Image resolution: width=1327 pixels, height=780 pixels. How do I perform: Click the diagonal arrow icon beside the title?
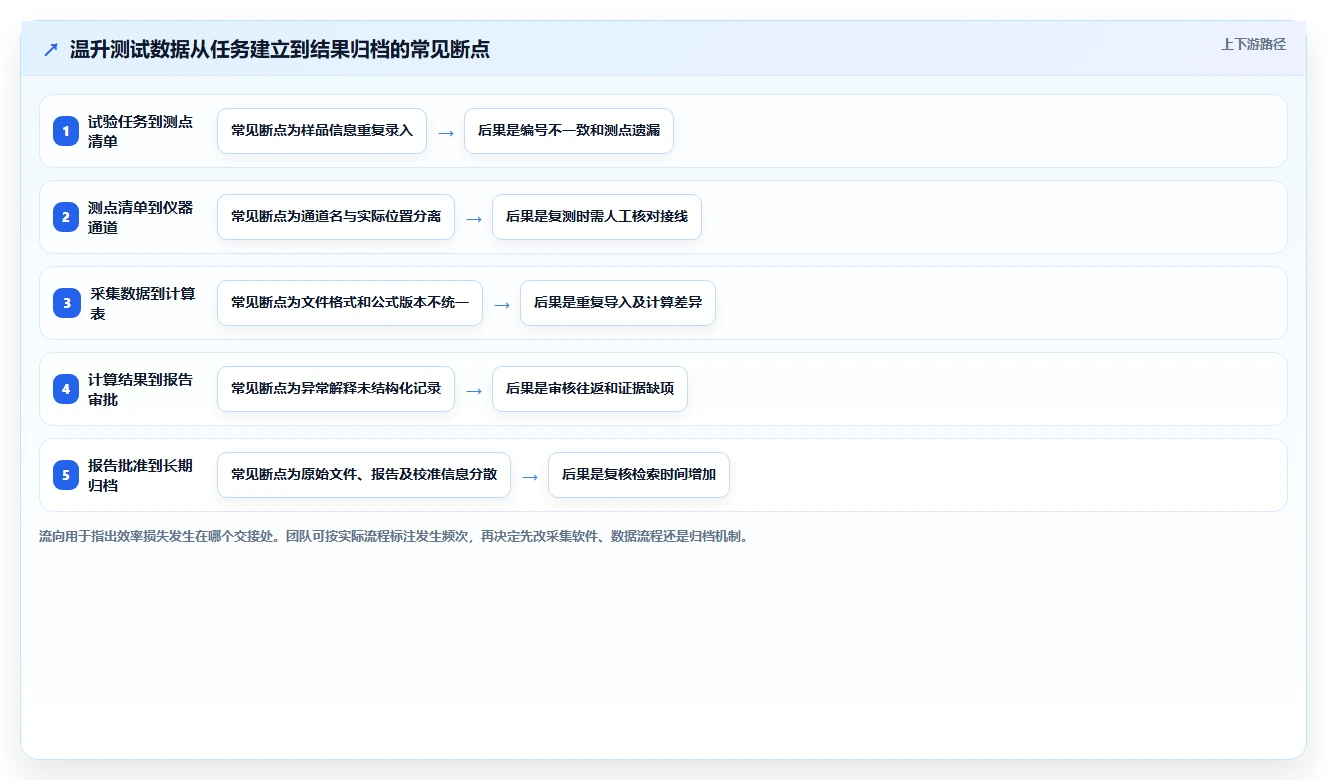coord(51,50)
